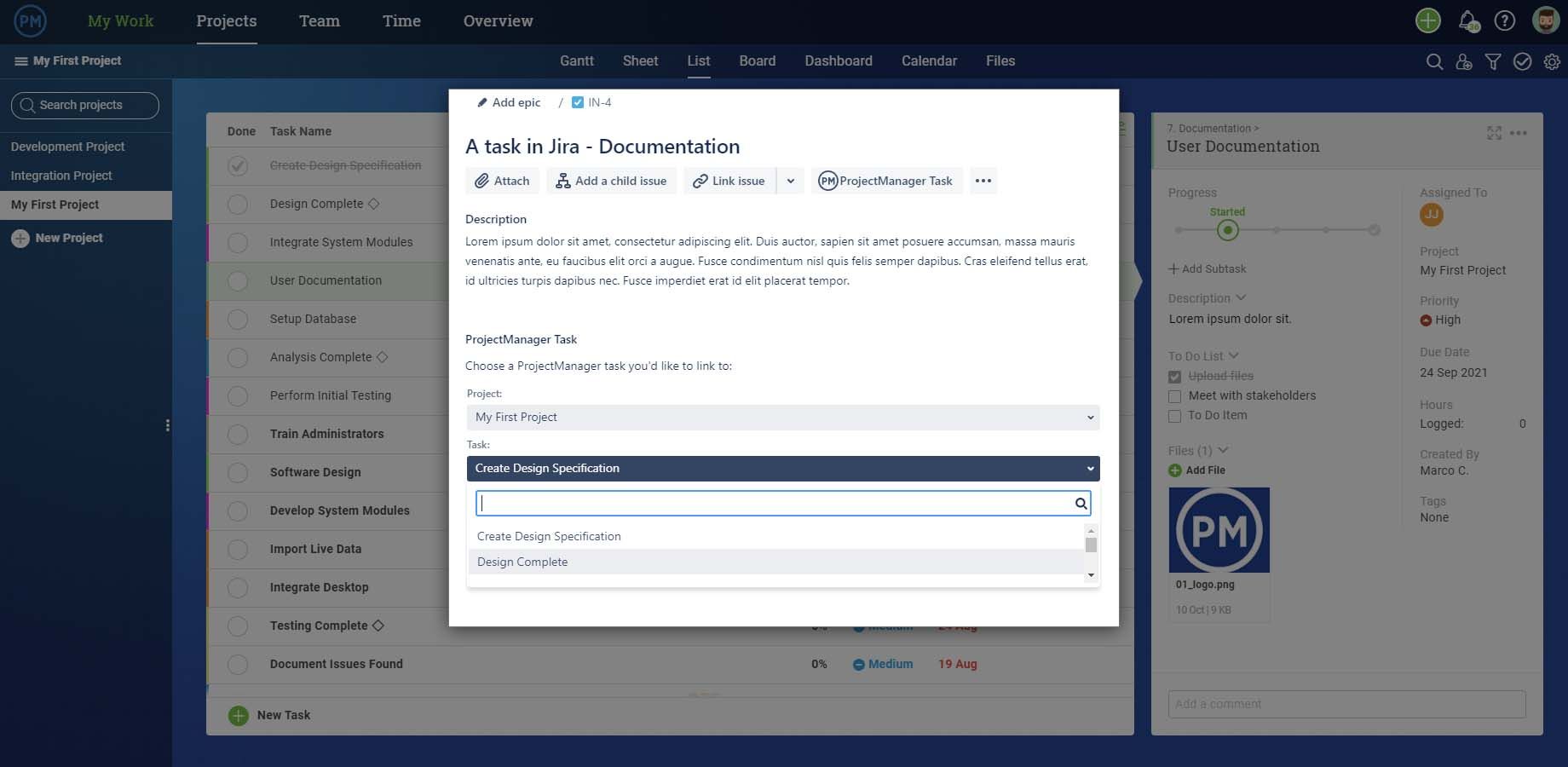Open the Calendar view tab
Image resolution: width=1568 pixels, height=767 pixels.
tap(929, 61)
